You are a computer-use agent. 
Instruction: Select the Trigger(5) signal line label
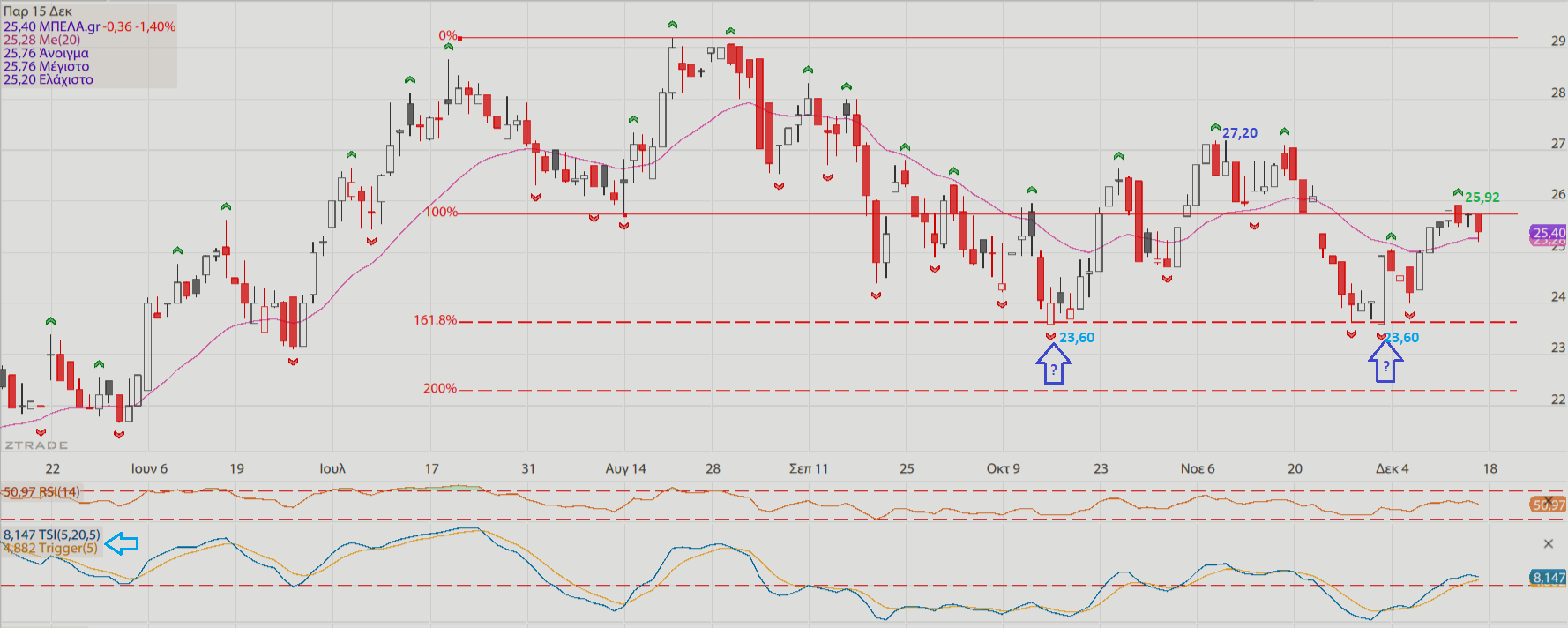pos(50,548)
